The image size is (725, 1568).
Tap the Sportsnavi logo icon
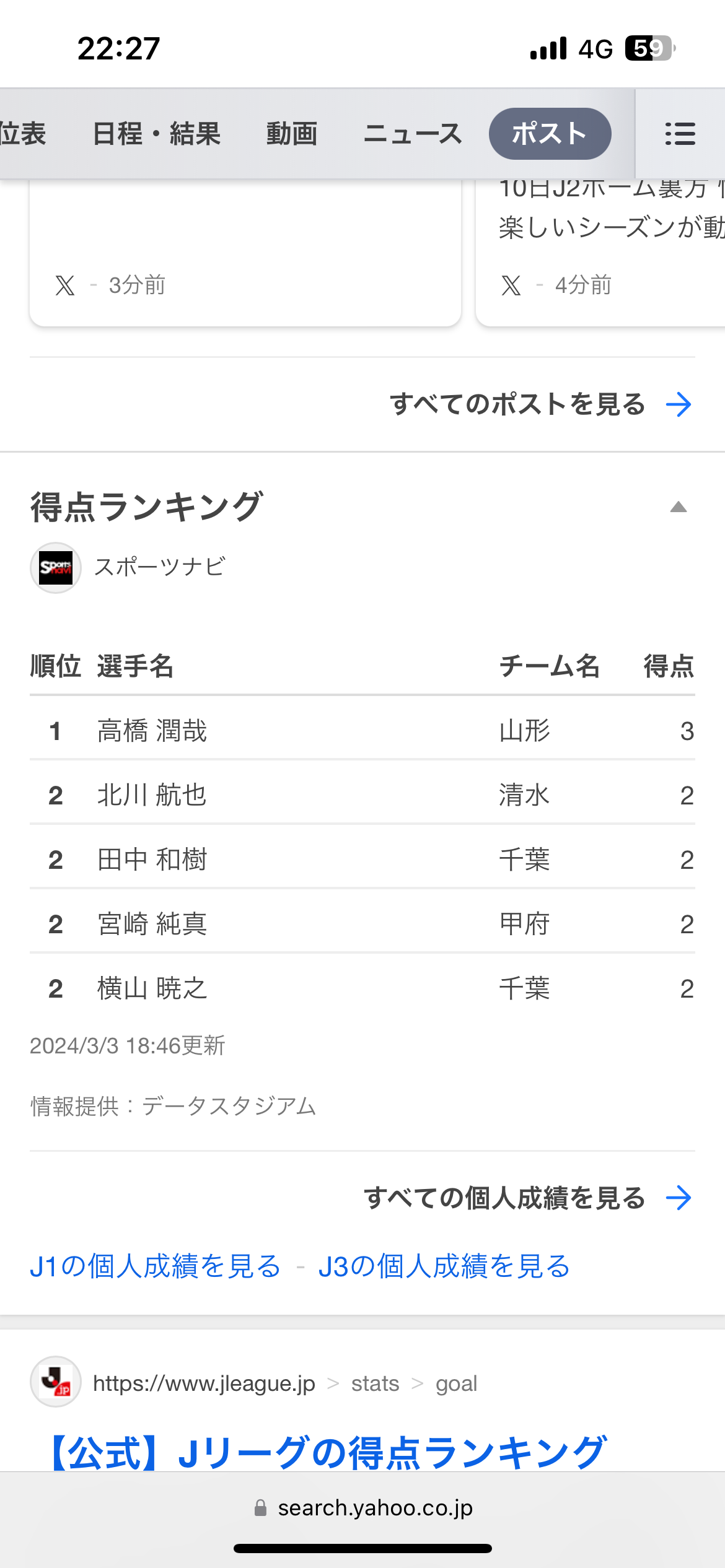(56, 567)
